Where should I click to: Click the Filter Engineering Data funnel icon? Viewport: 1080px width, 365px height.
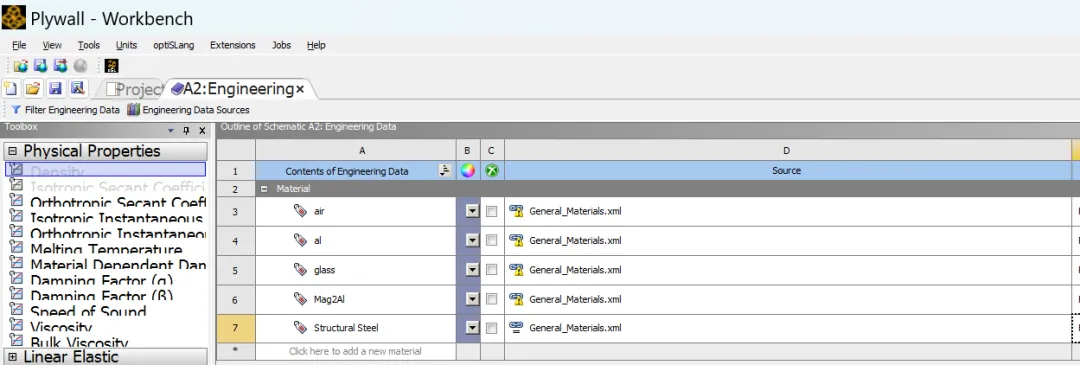(x=16, y=110)
